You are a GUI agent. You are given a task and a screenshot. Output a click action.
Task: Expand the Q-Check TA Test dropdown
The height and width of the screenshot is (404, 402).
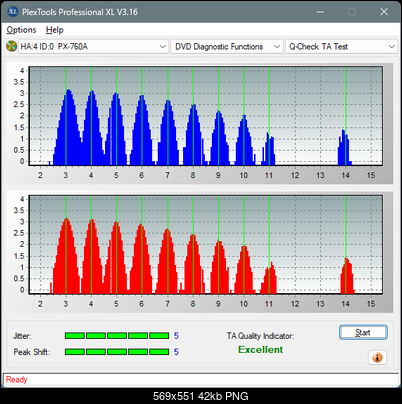[341, 47]
